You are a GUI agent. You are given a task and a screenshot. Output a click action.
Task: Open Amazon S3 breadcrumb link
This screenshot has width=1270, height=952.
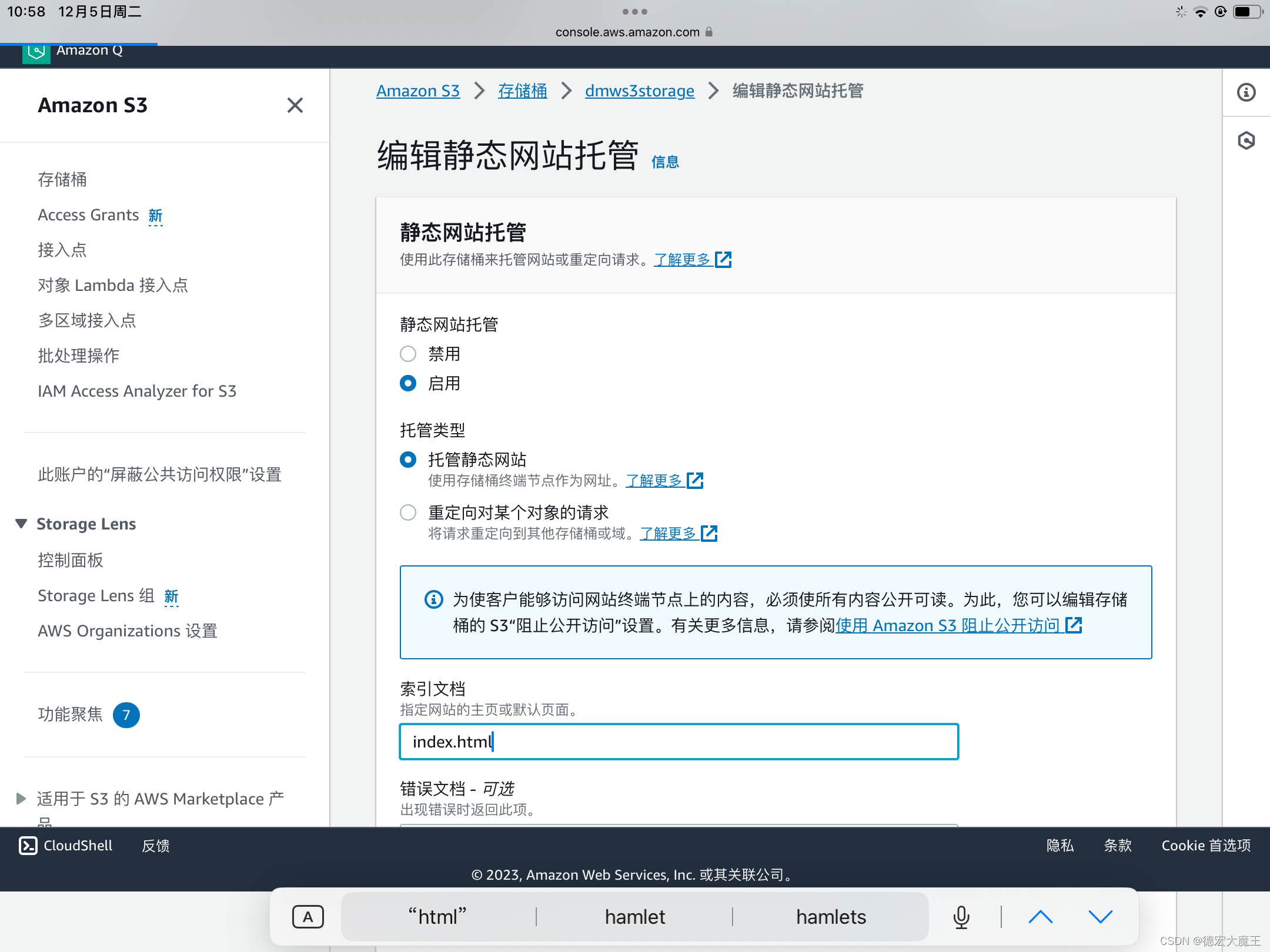418,91
